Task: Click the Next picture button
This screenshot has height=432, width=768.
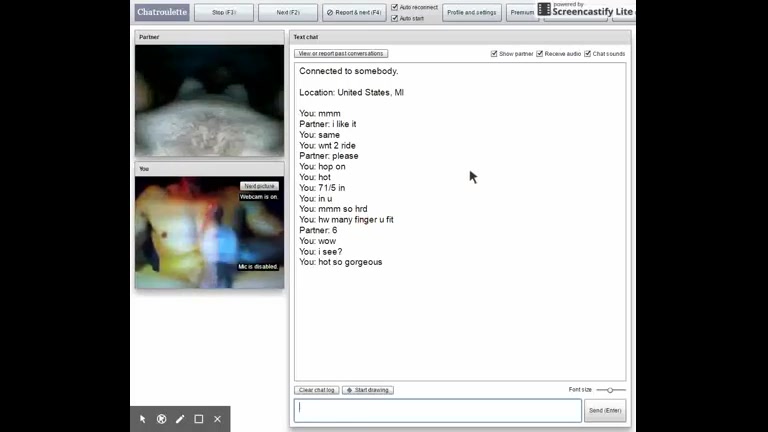Action: pyautogui.click(x=259, y=186)
